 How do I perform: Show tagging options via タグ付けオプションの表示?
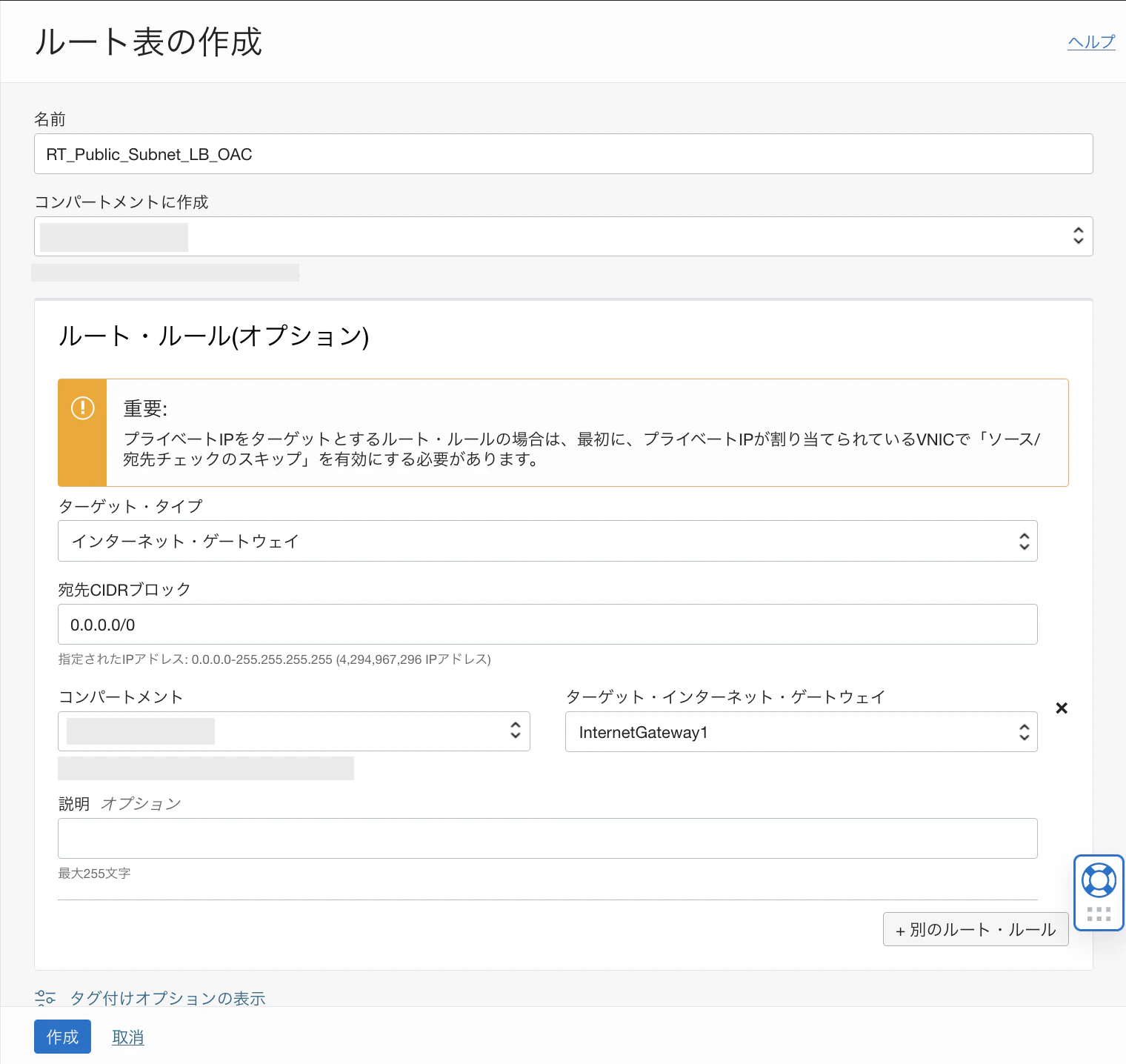[167, 998]
